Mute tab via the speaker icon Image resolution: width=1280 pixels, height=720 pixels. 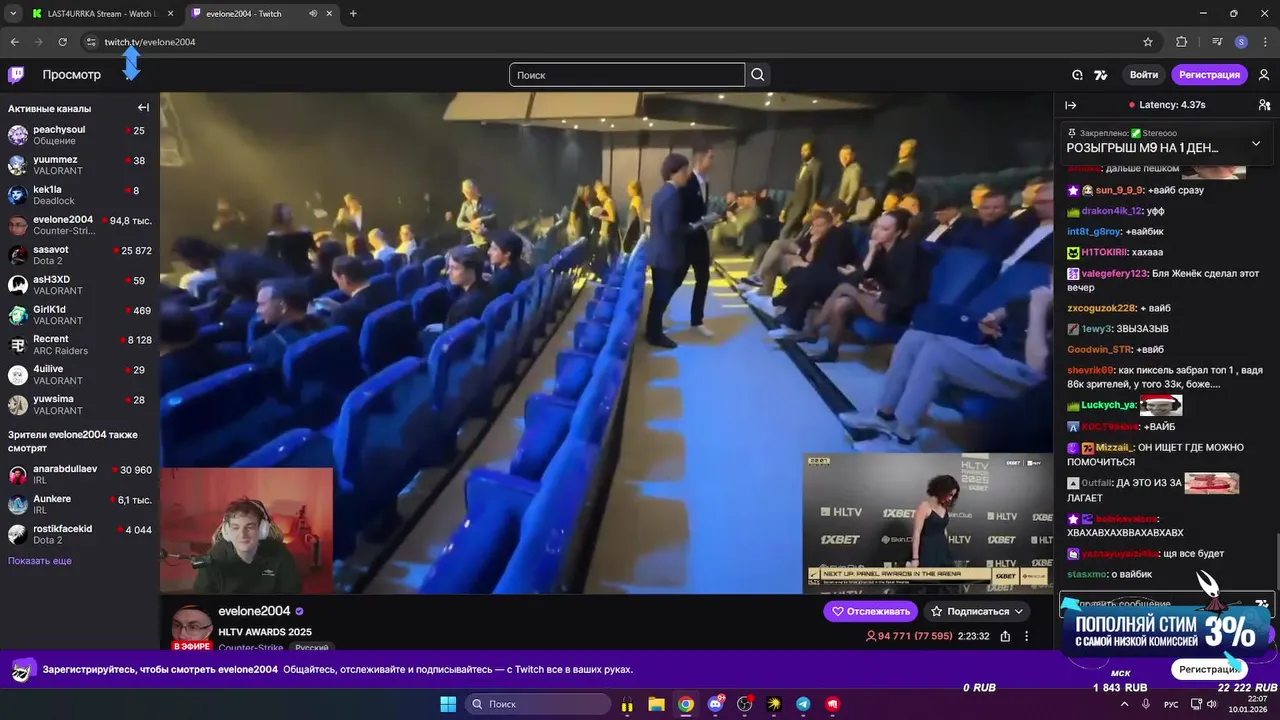click(x=313, y=14)
